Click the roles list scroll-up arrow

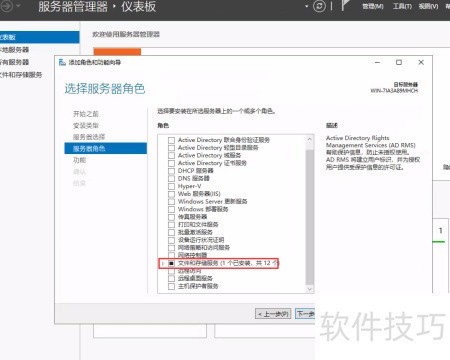310,139
